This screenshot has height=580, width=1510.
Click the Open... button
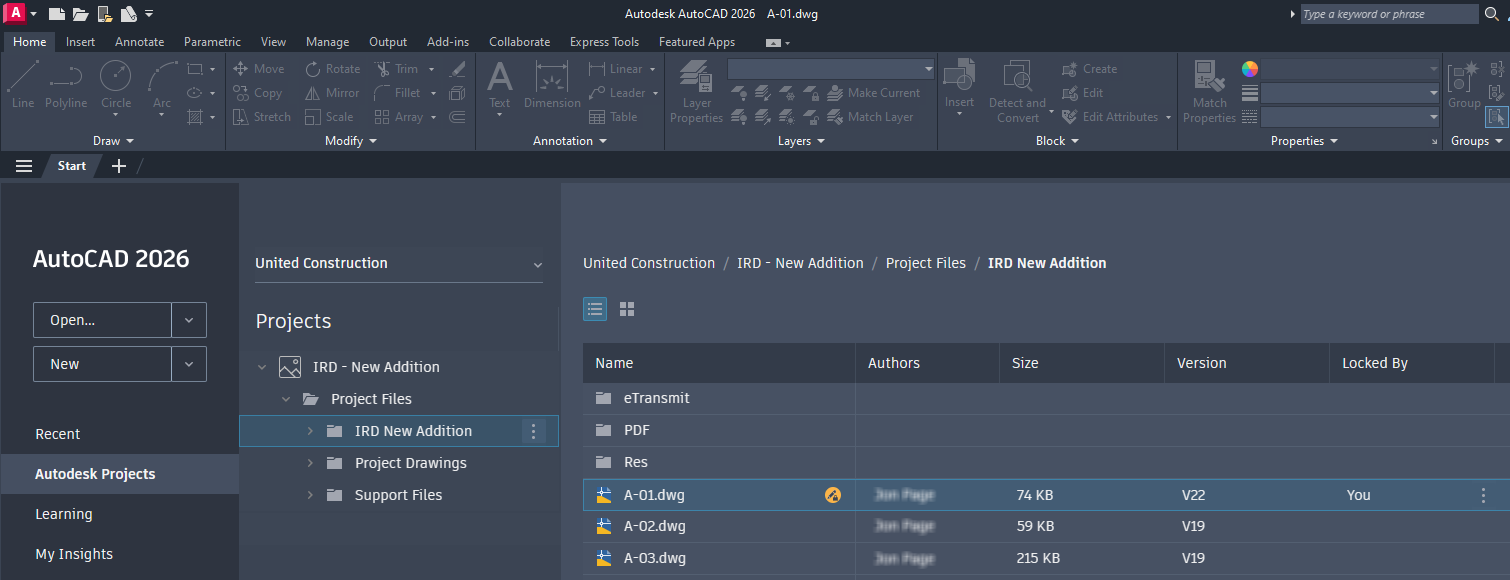[103, 320]
